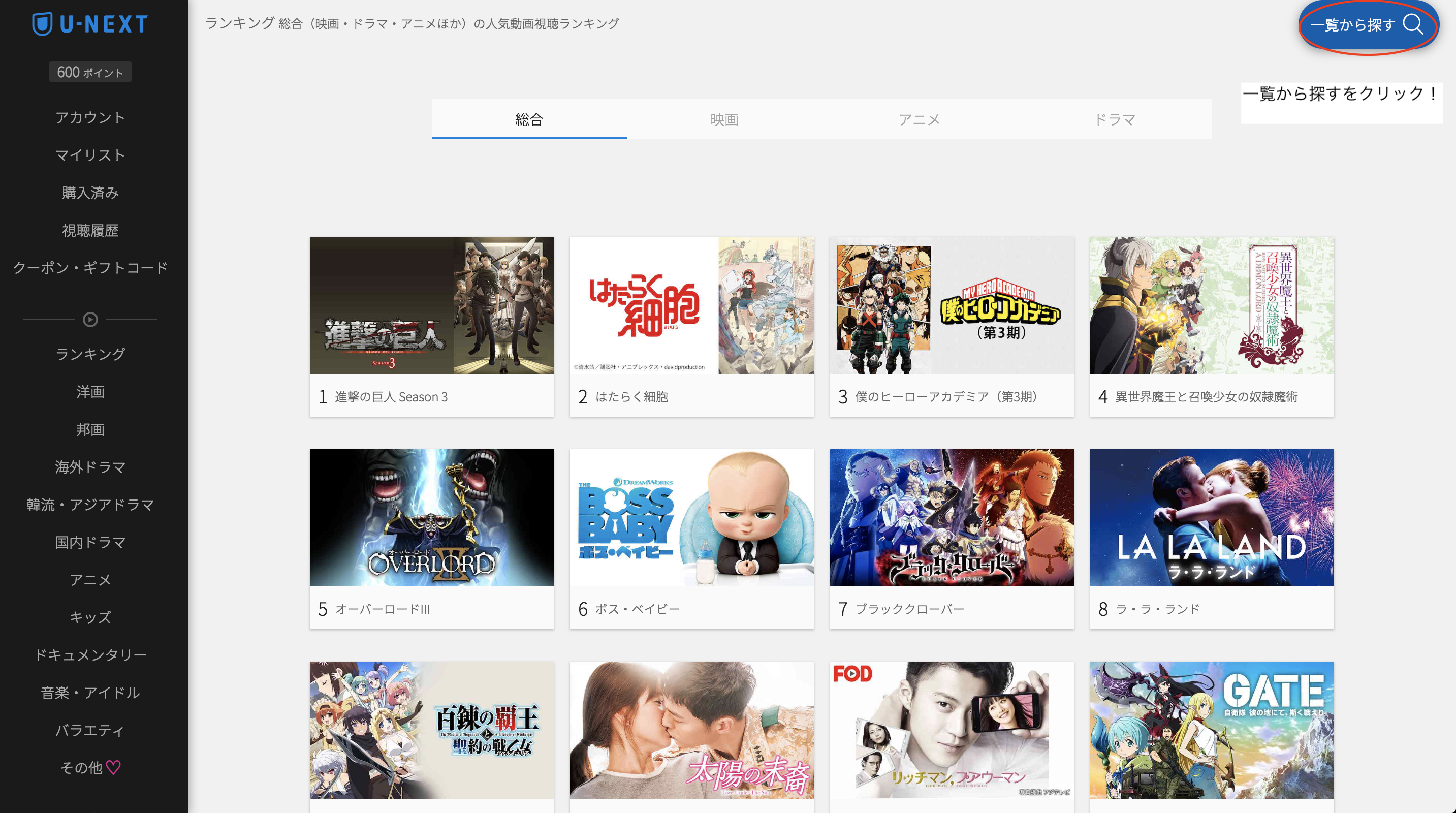Viewport: 1456px width, 813px height.
Task: Open the OVERLORD III thumbnail
Action: 432,518
